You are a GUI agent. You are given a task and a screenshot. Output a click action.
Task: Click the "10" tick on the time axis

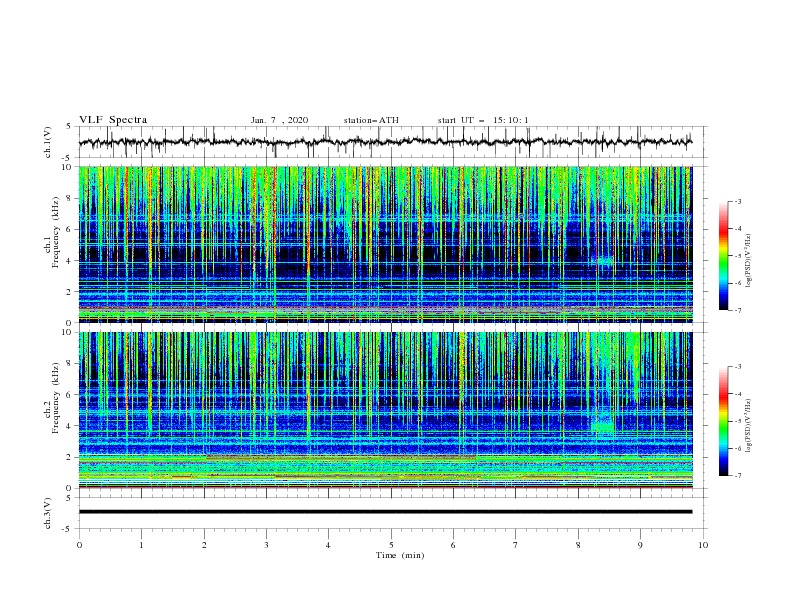703,545
